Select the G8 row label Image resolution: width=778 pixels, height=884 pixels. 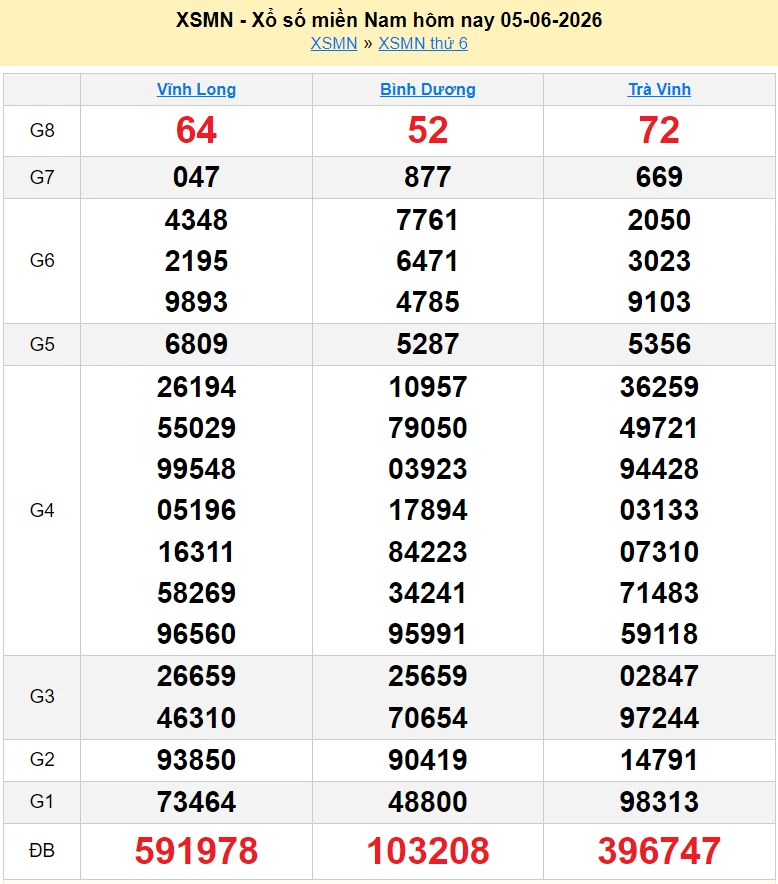click(x=42, y=130)
